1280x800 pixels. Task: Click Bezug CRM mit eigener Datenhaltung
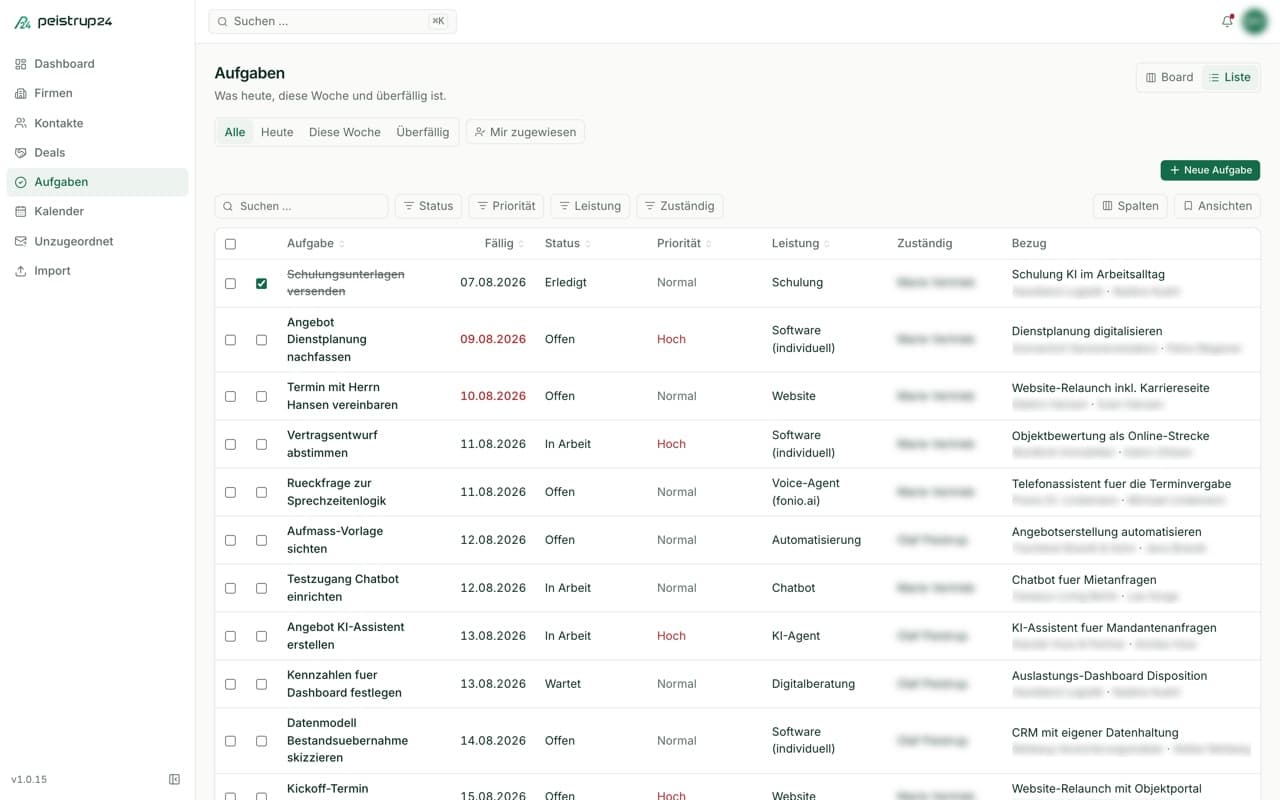tap(1095, 733)
